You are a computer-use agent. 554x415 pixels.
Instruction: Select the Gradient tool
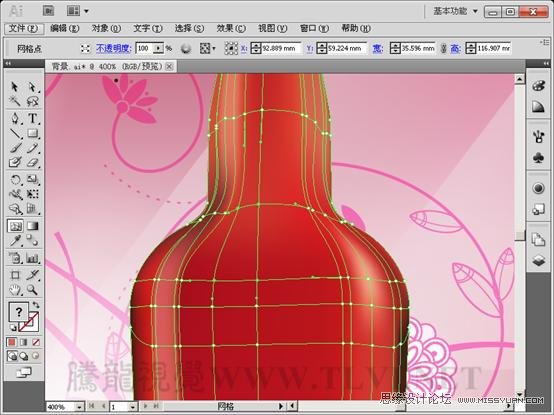(x=32, y=226)
